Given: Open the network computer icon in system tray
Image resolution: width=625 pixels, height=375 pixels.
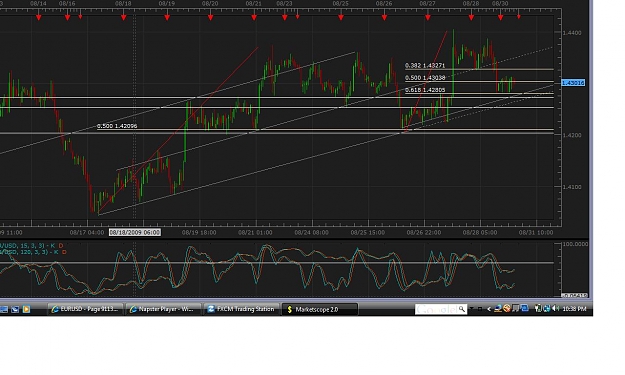Looking at the screenshot, I should pos(498,308).
